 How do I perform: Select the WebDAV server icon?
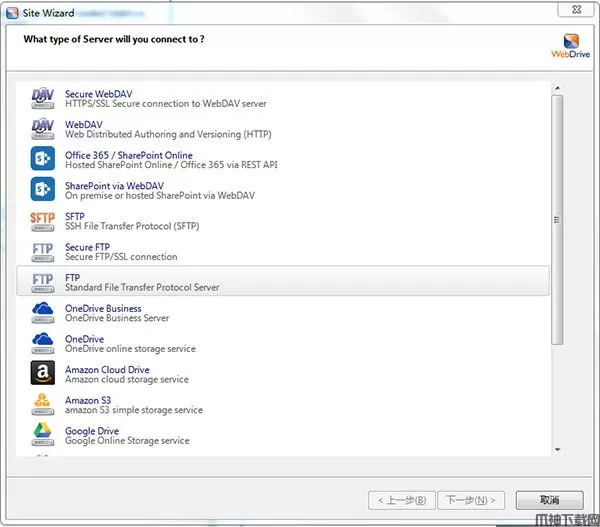coord(43,129)
